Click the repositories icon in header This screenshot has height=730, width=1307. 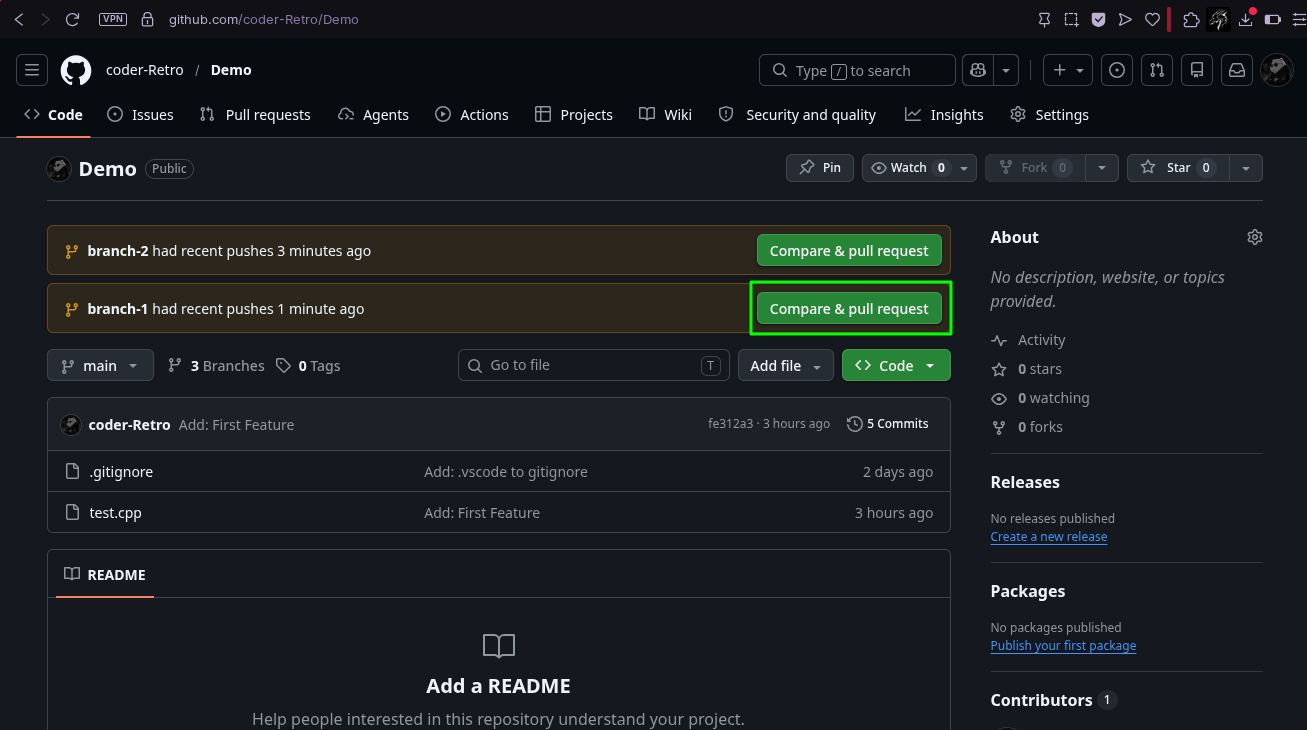pos(1197,70)
